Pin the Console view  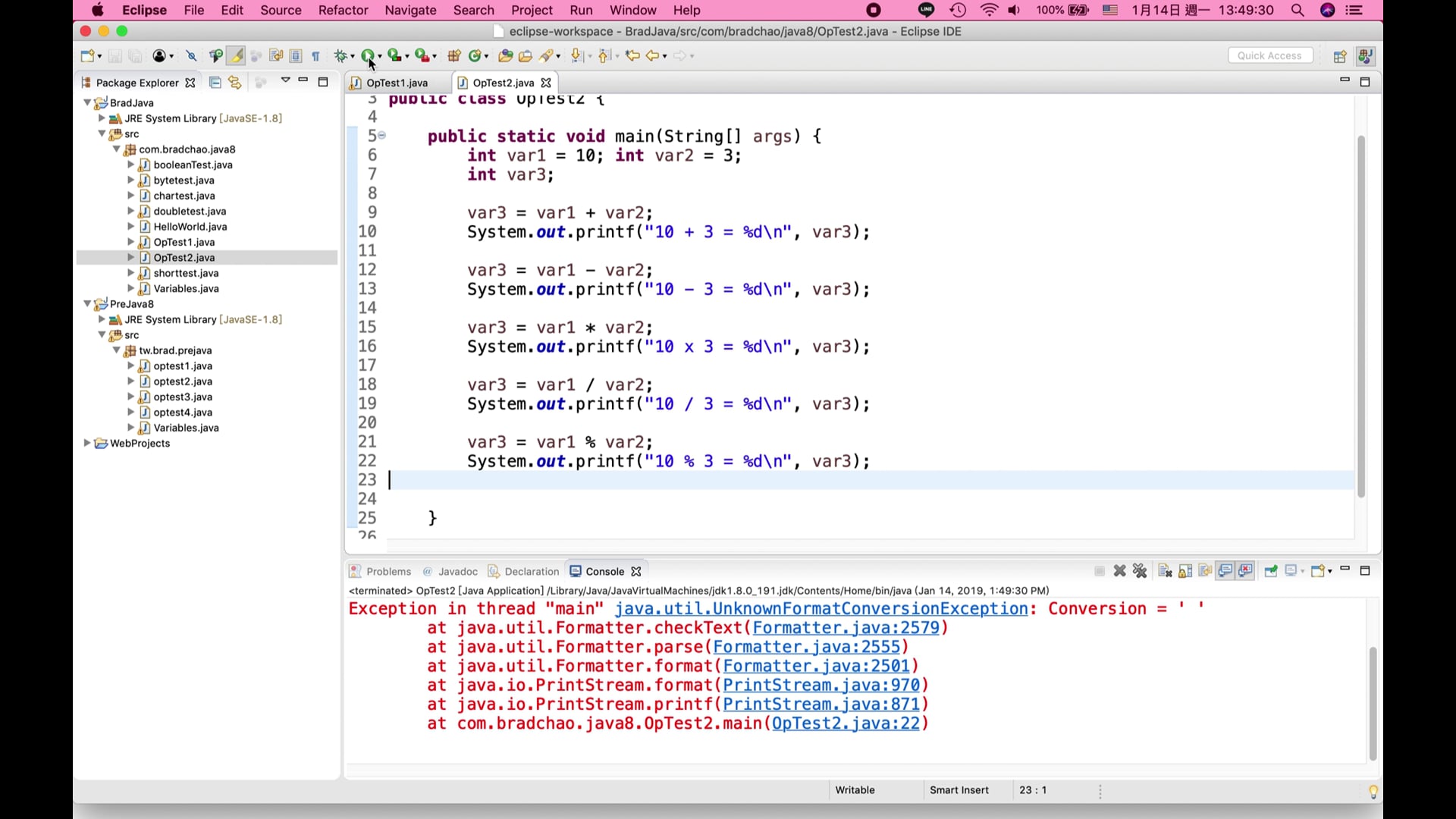coord(1272,571)
